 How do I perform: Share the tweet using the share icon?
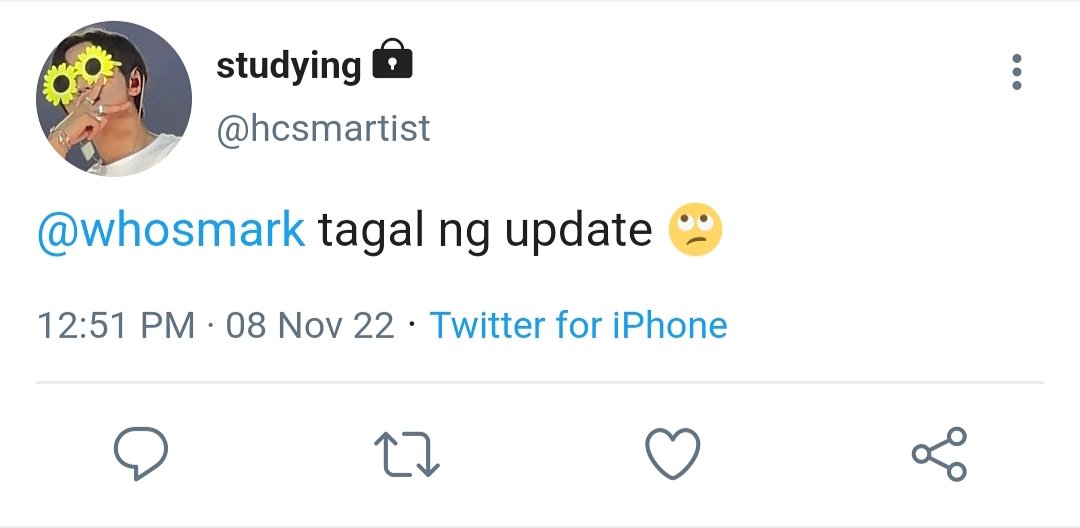pos(939,454)
